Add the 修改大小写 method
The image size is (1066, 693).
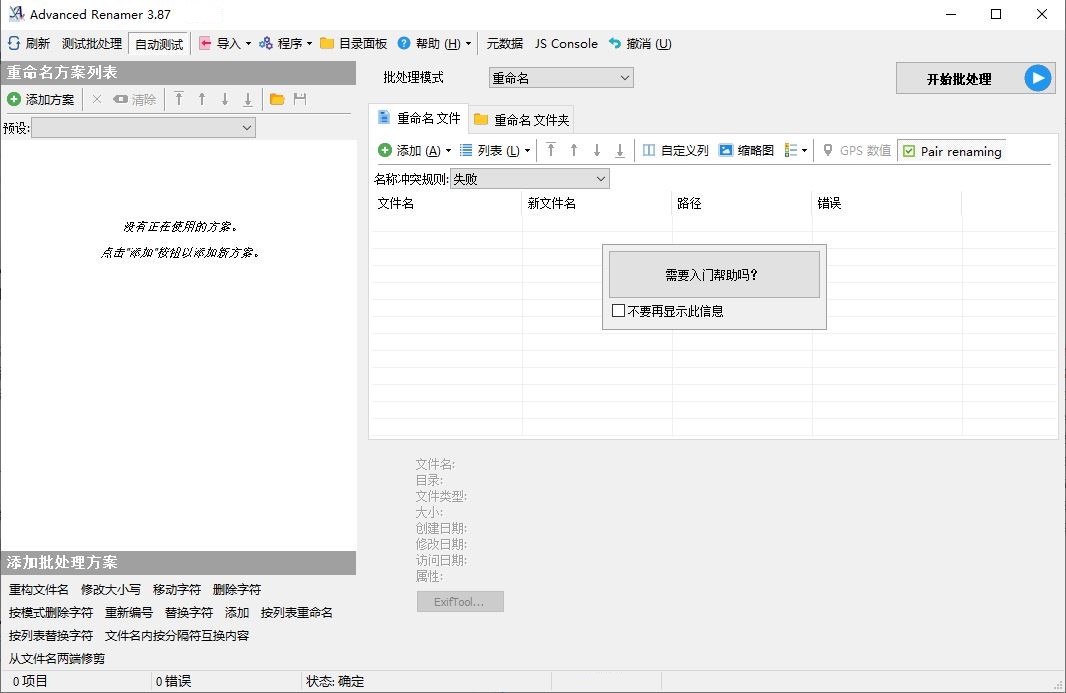point(111,590)
